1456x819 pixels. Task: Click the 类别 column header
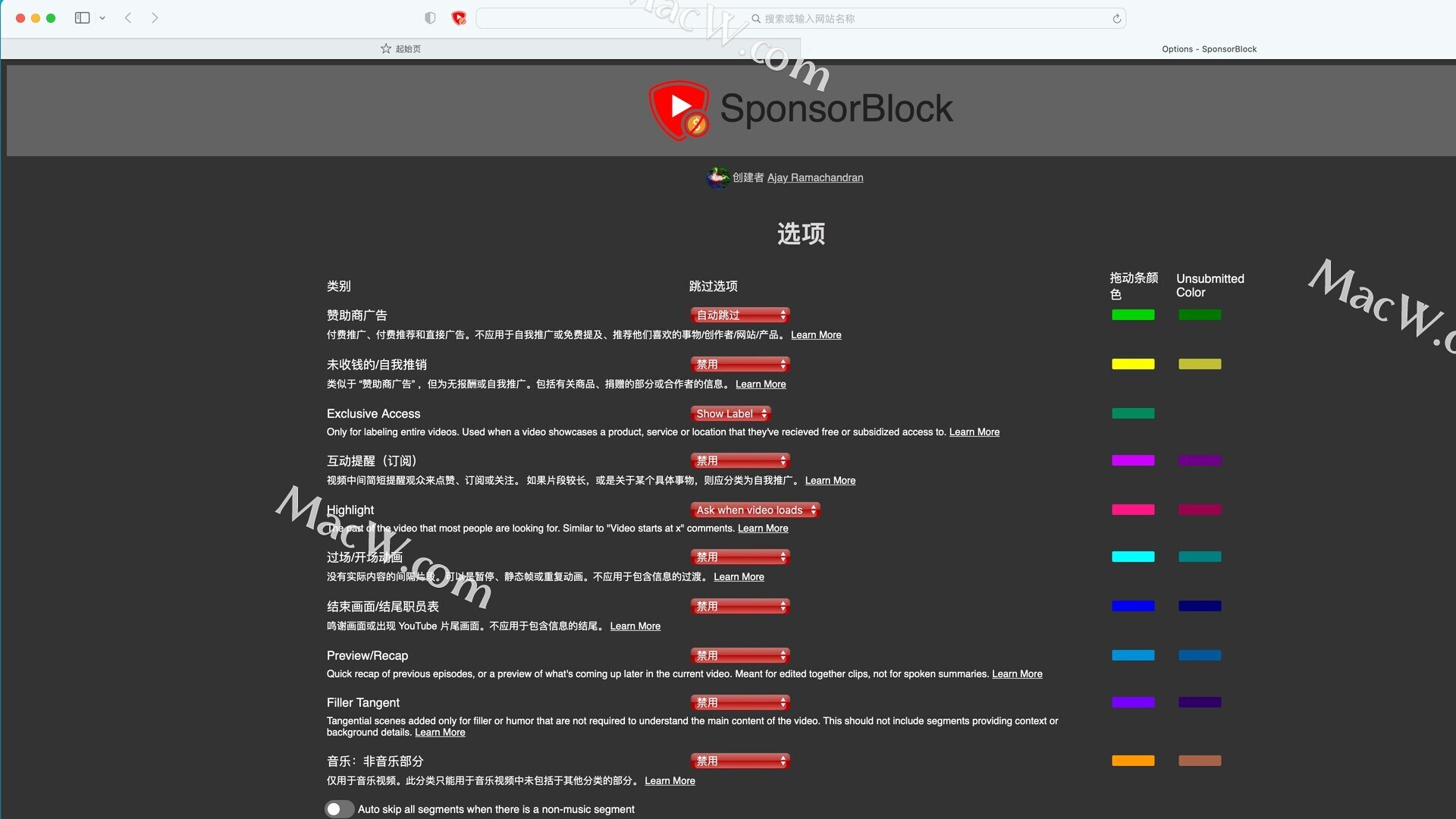(x=338, y=286)
